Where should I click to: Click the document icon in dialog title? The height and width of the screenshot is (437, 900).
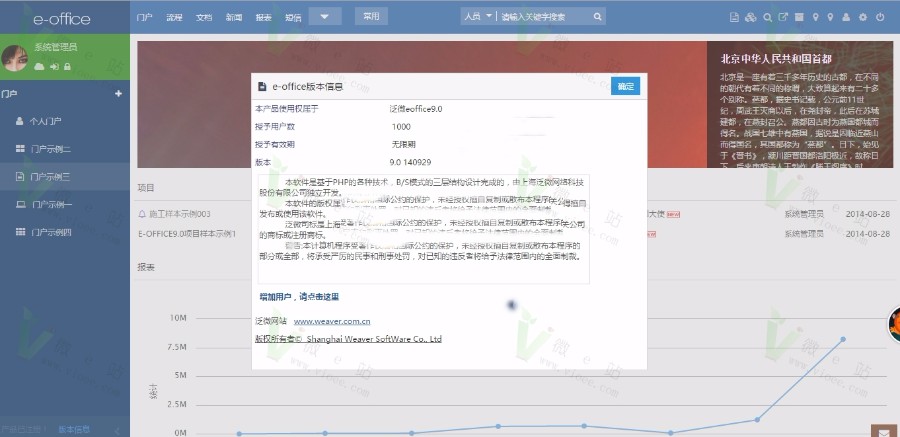[262, 87]
